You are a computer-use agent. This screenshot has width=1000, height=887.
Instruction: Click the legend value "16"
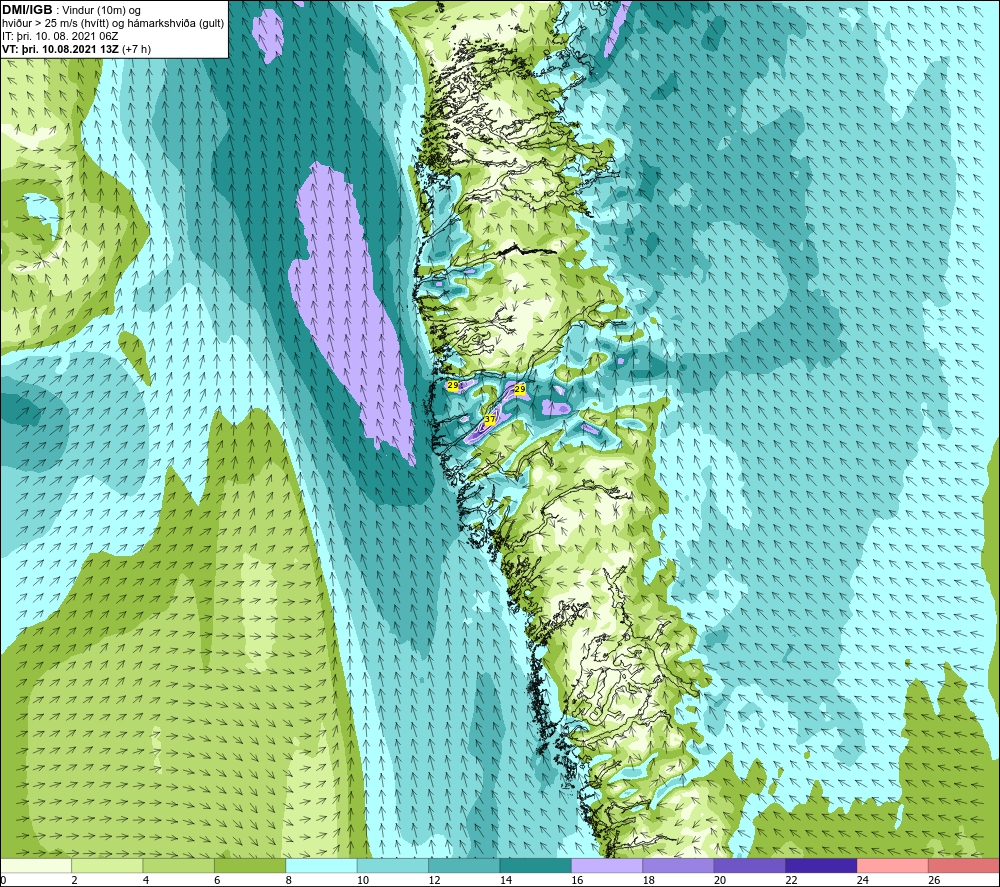(577, 880)
